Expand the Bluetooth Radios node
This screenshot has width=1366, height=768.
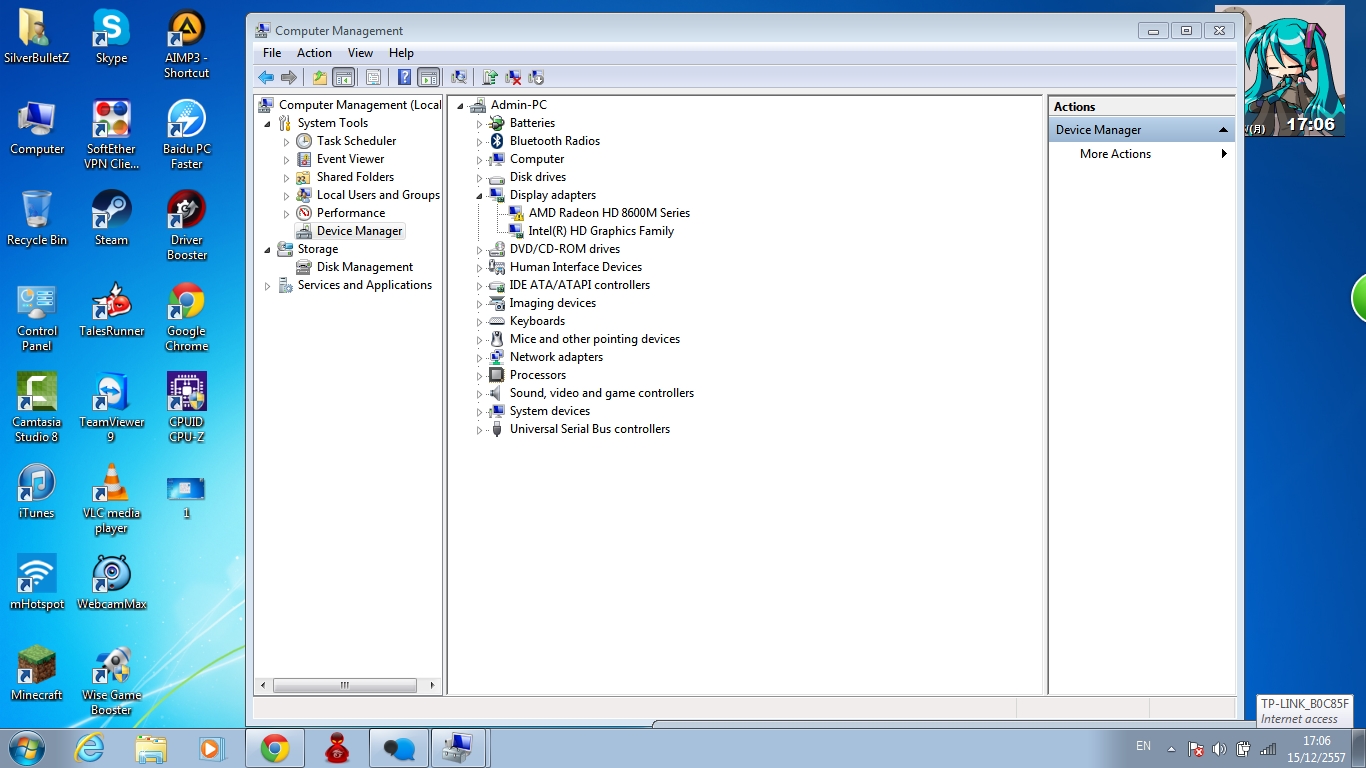[479, 141]
